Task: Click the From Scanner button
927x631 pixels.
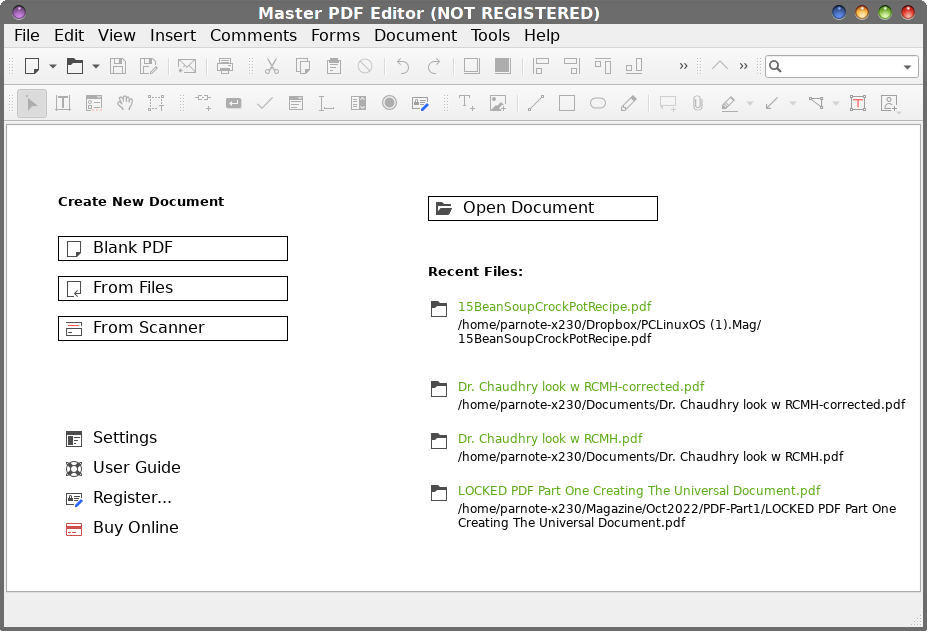Action: point(173,328)
